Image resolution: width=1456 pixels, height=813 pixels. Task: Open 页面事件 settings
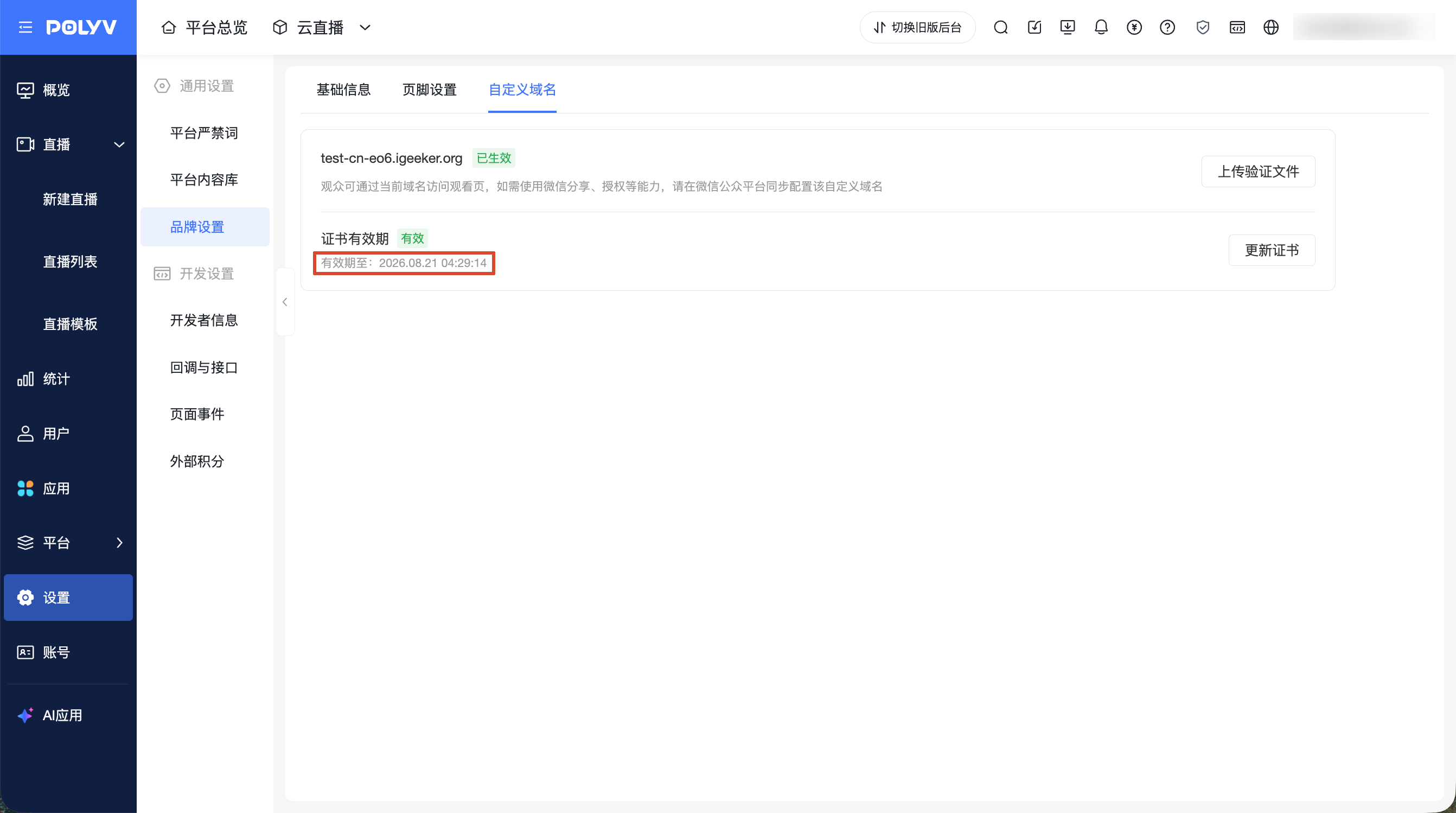[197, 415]
